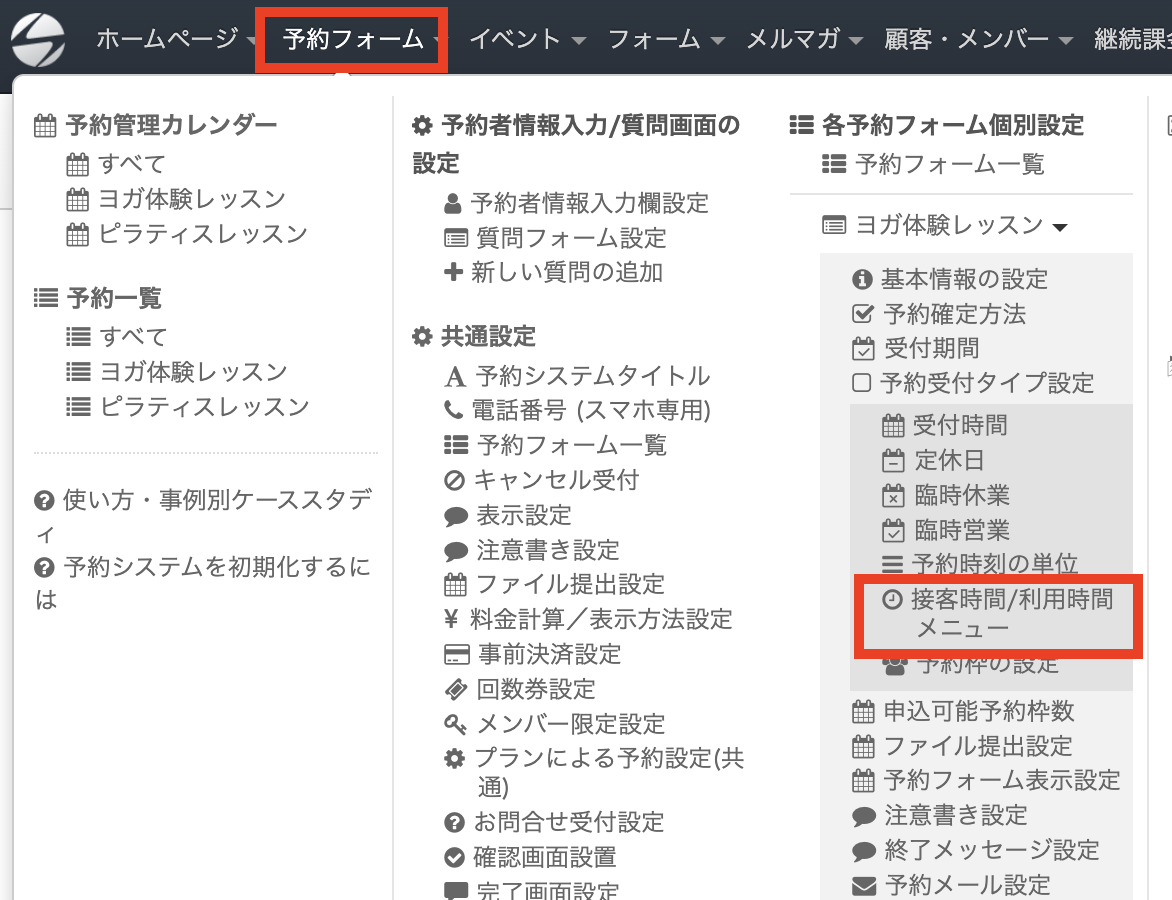Click the ban icon next to キャンセル受付

(455, 481)
